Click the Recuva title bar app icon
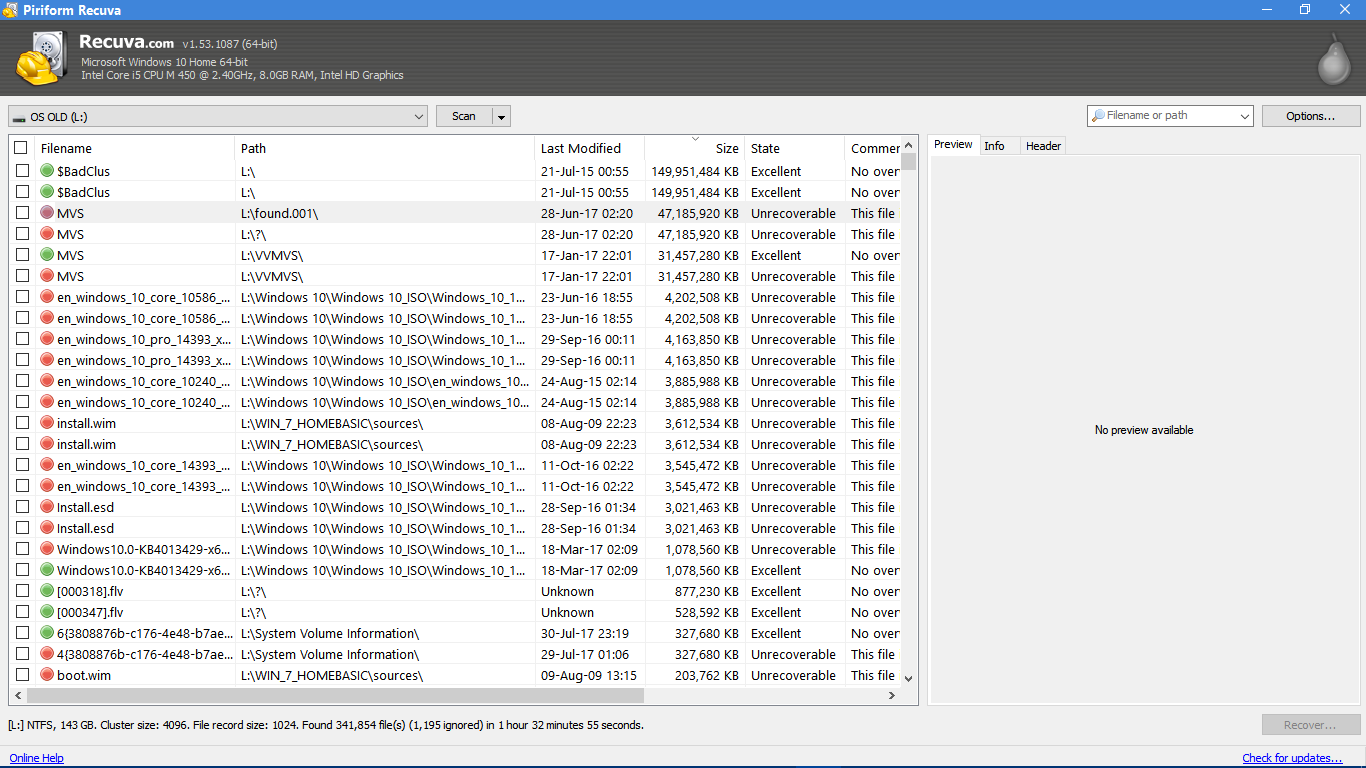 (x=11, y=9)
